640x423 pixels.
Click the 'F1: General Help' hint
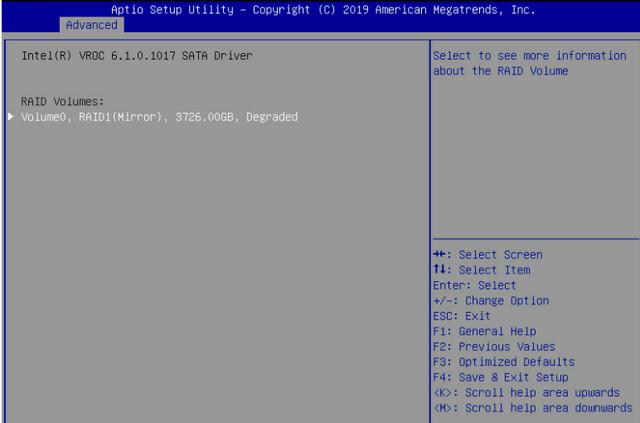click(x=484, y=332)
